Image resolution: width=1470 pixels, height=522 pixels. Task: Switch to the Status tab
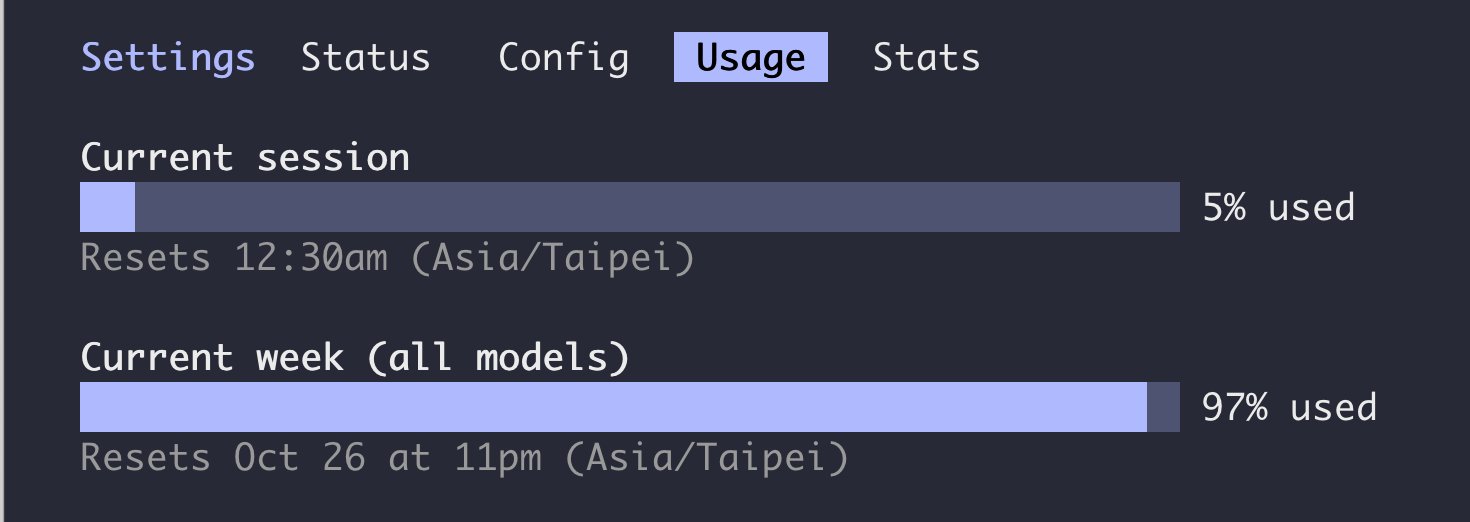pyautogui.click(x=366, y=57)
